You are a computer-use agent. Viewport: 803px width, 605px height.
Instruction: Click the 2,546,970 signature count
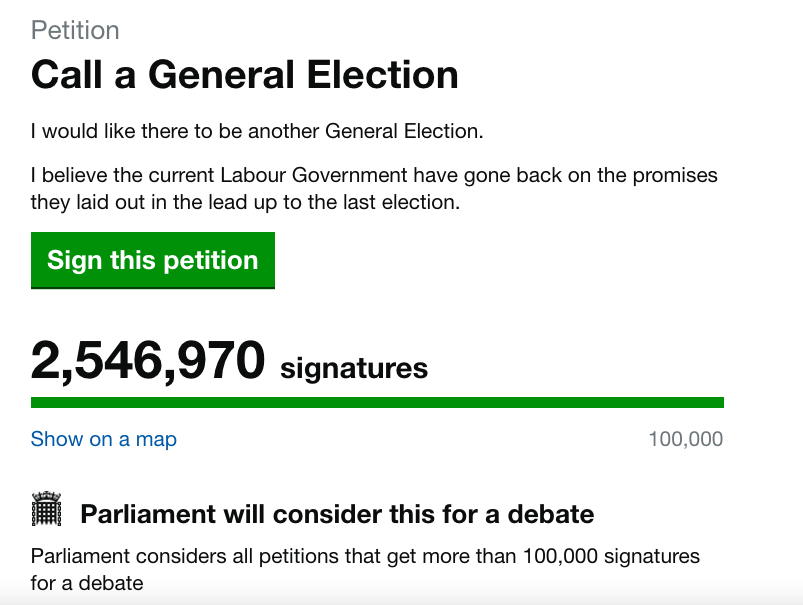[148, 361]
